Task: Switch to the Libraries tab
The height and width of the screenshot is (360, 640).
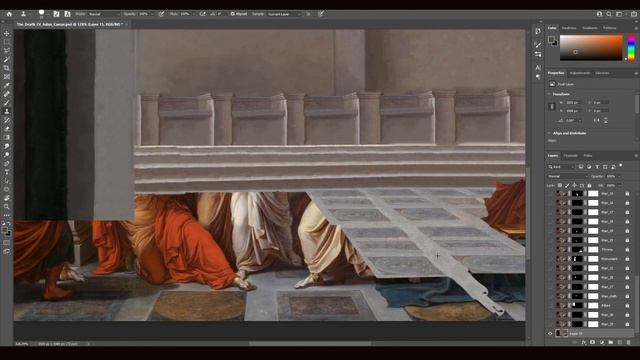Action: click(602, 73)
